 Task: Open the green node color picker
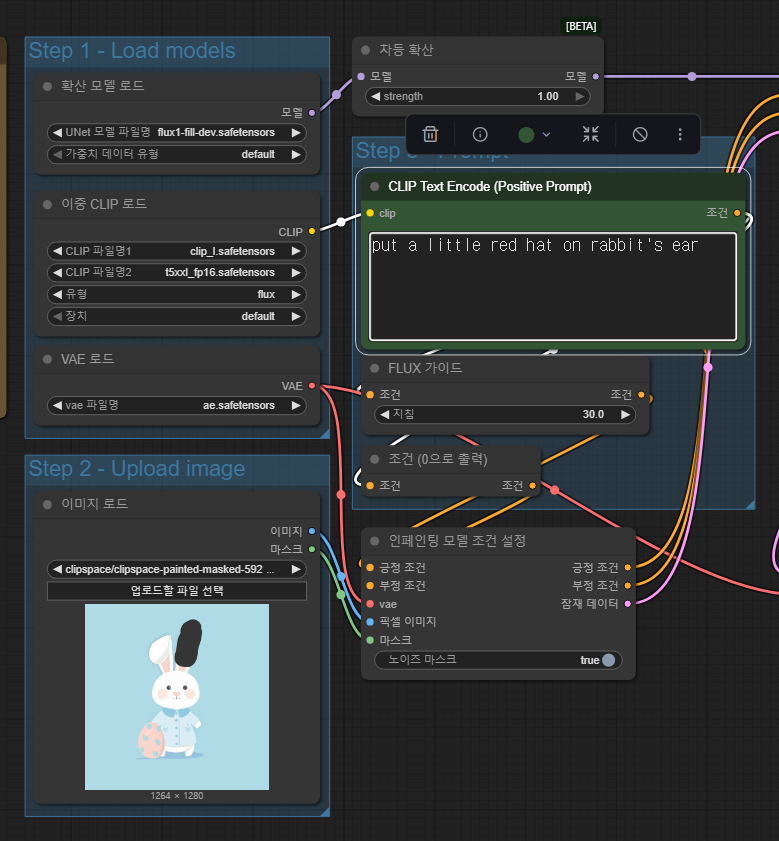pyautogui.click(x=534, y=134)
